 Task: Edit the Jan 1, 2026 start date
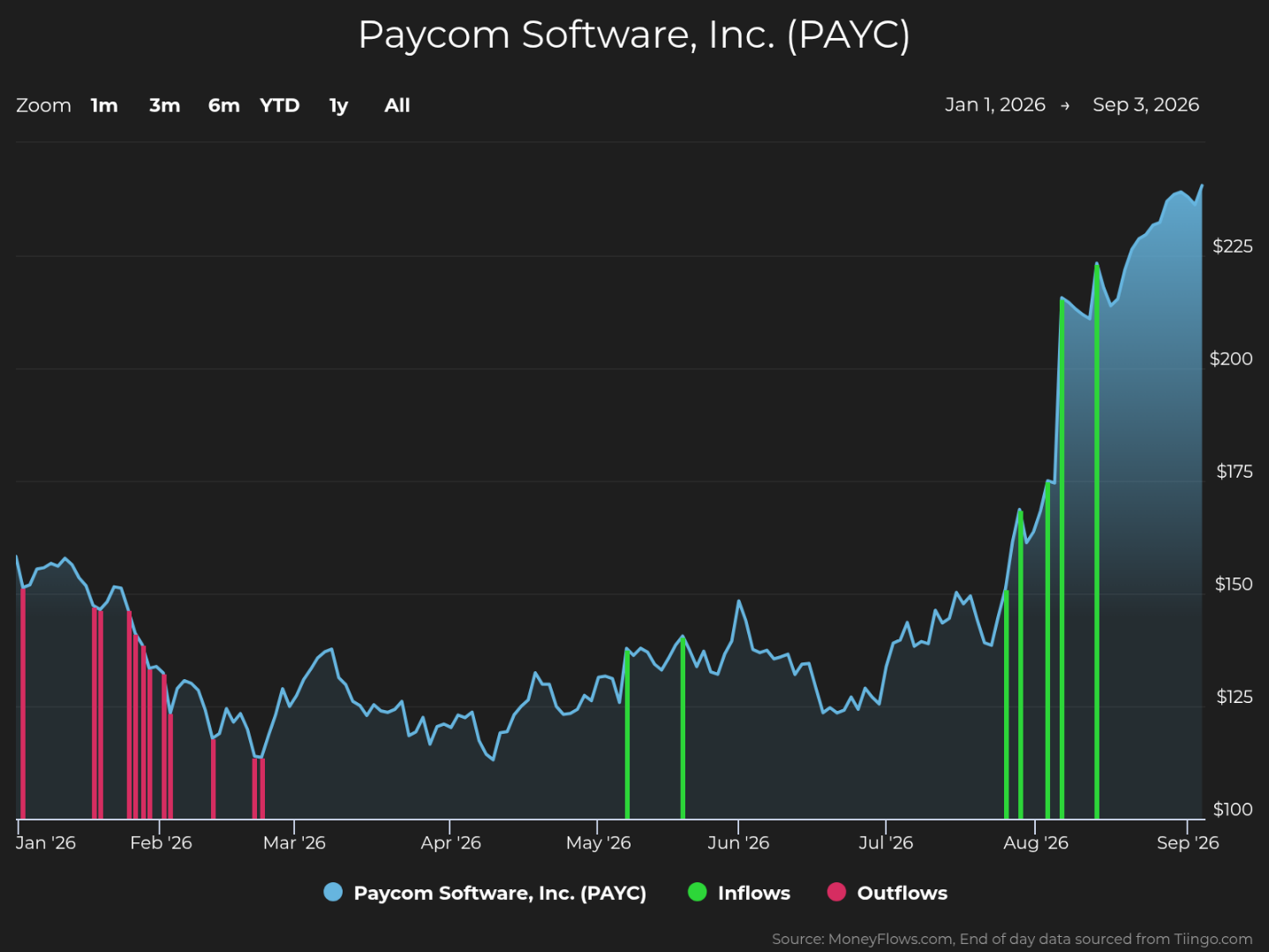(x=995, y=105)
